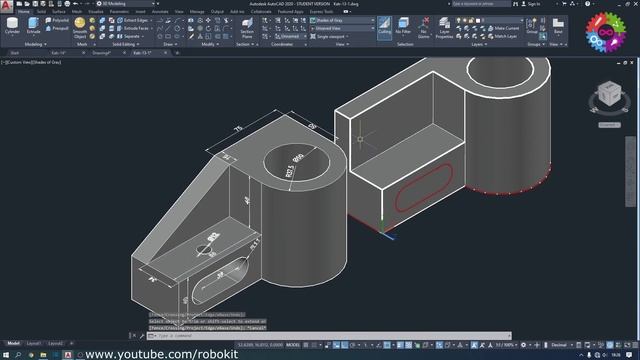Open the Unsaved View dropdown
640x360 pixels.
(342, 28)
